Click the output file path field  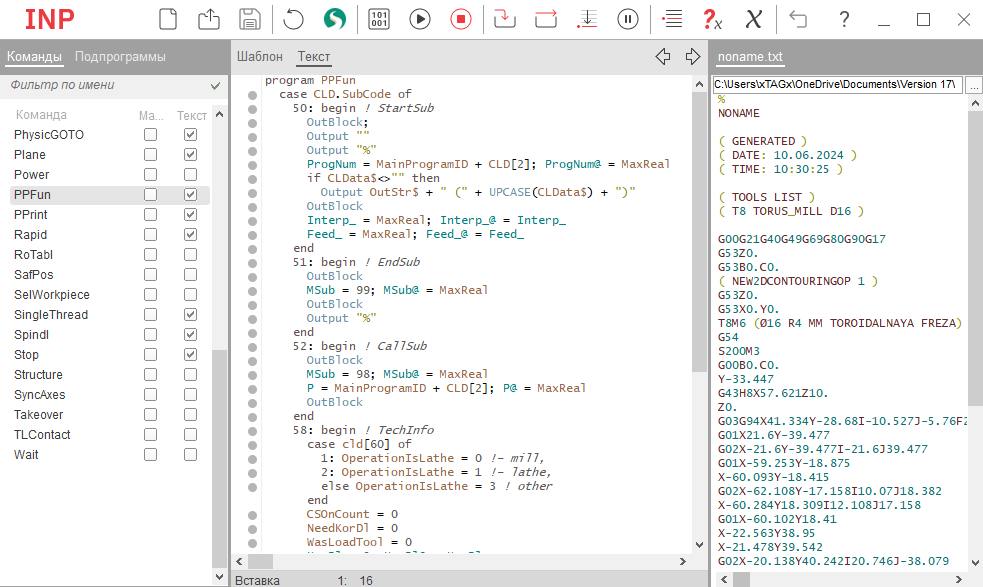(x=837, y=85)
